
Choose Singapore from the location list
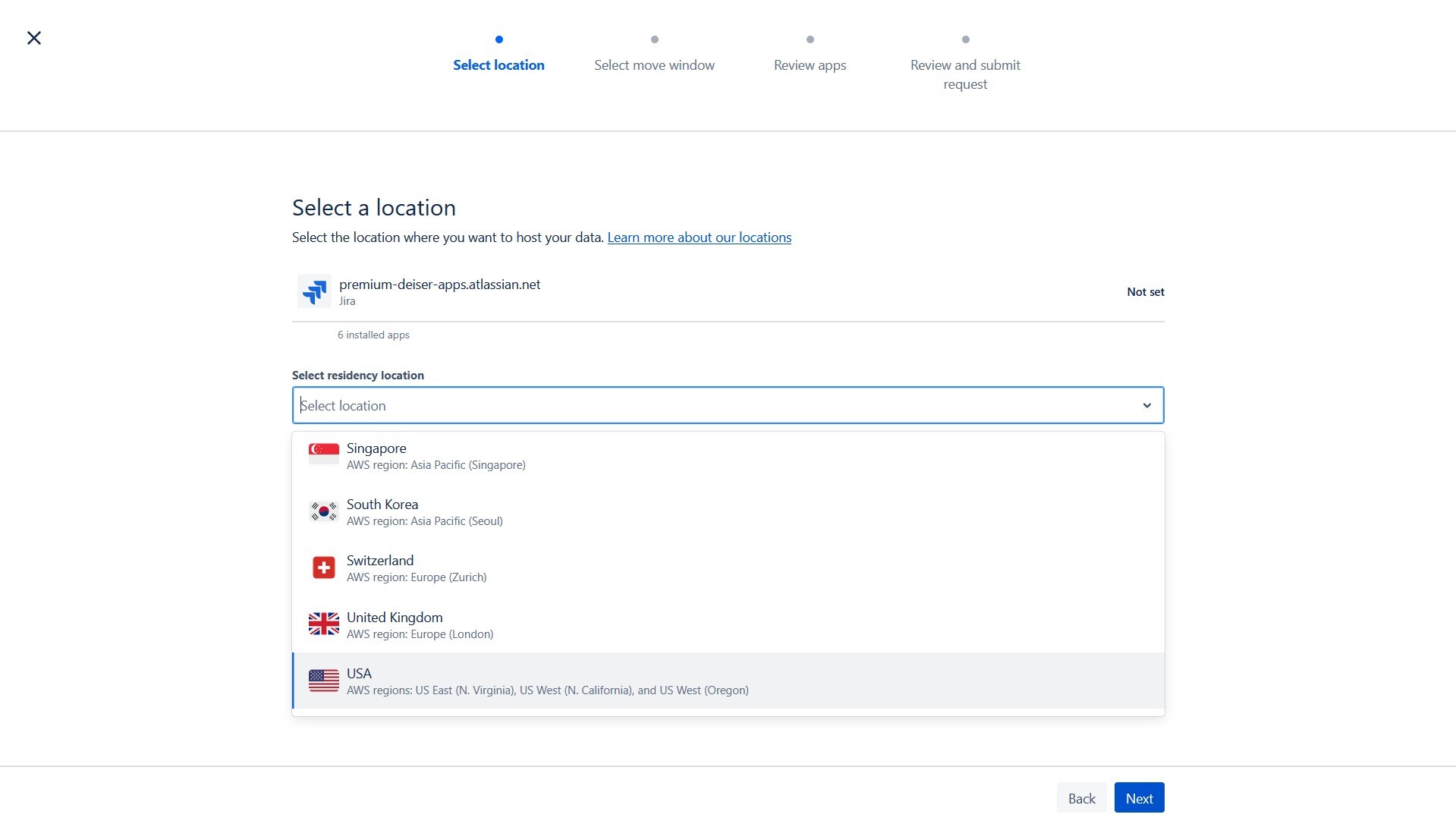click(728, 456)
